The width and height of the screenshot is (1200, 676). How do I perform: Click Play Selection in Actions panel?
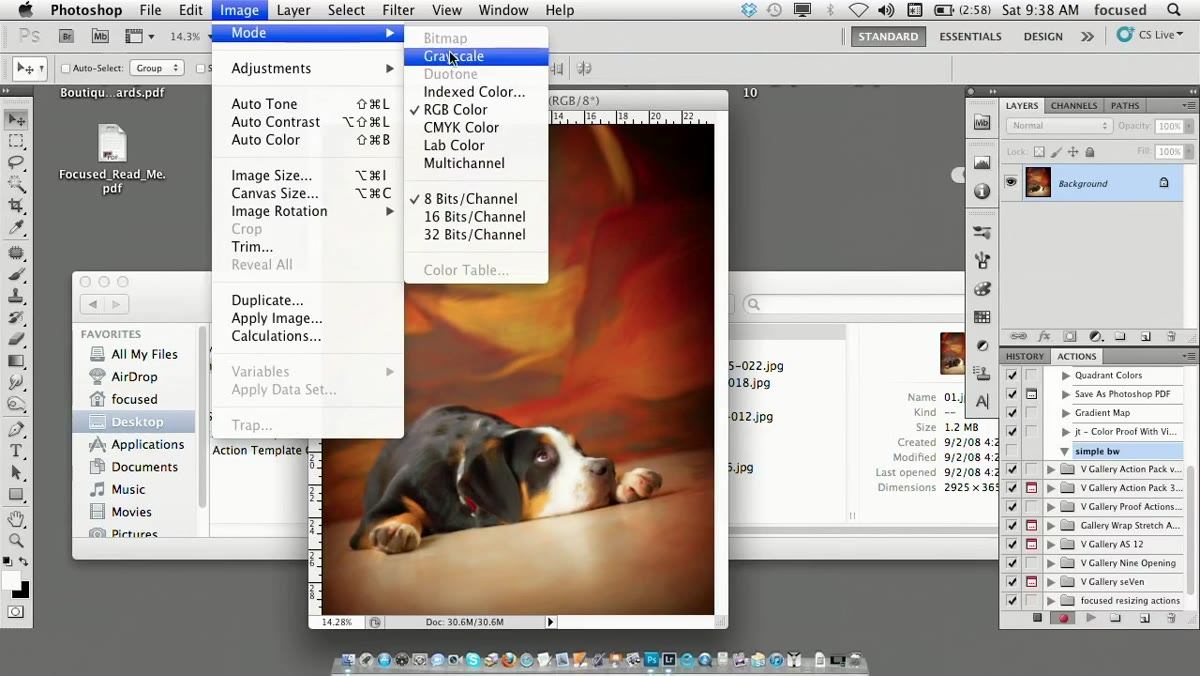1090,619
